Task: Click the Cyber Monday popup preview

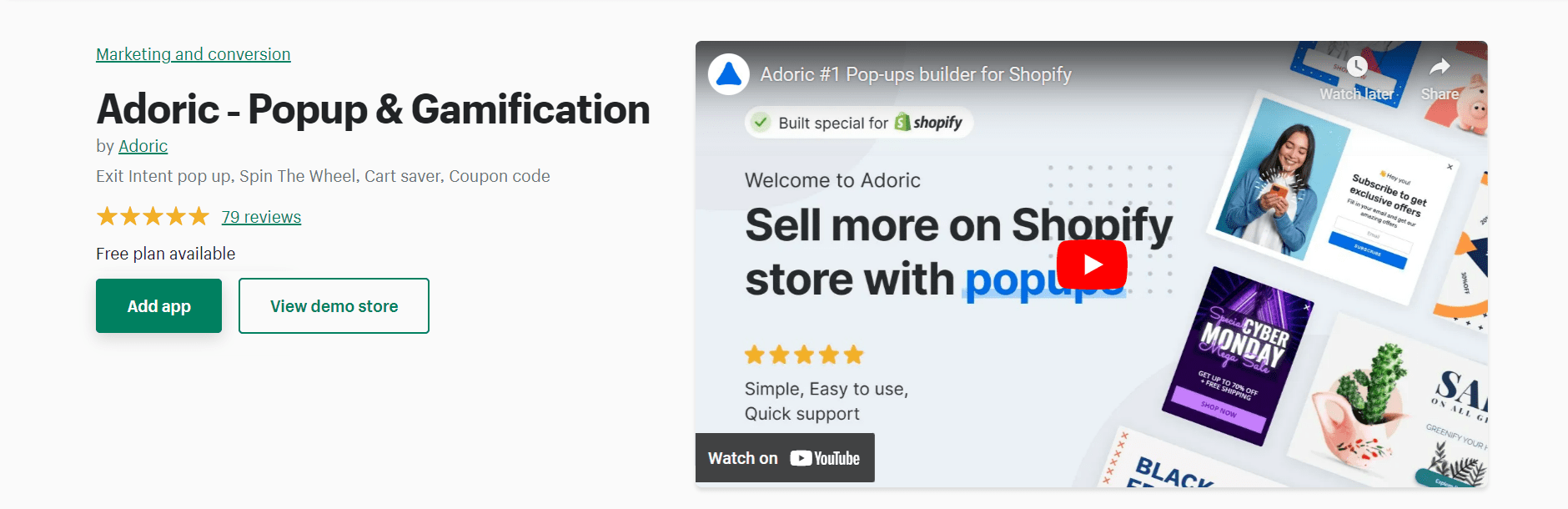Action: pos(1237,355)
